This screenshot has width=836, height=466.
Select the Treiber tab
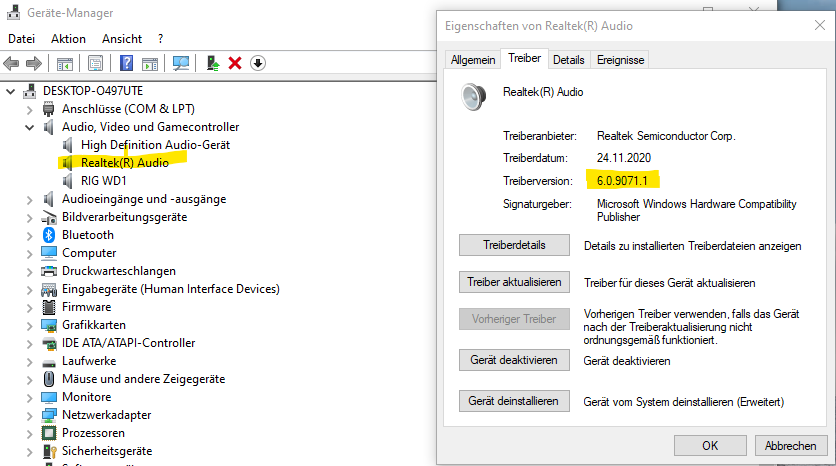tap(525, 59)
